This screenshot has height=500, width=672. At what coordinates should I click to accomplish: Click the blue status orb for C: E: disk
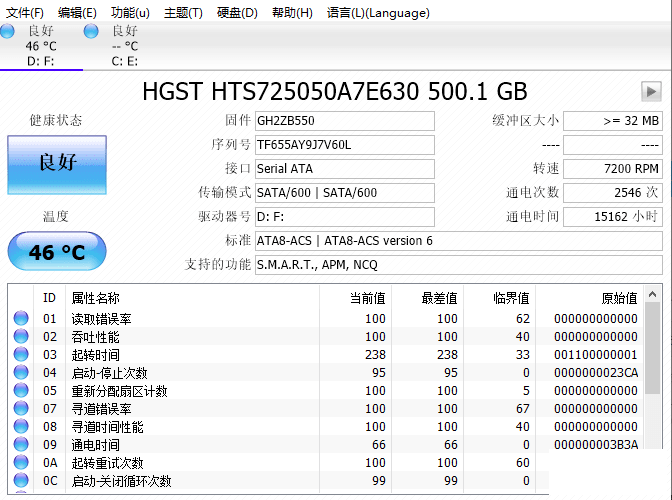click(x=91, y=31)
